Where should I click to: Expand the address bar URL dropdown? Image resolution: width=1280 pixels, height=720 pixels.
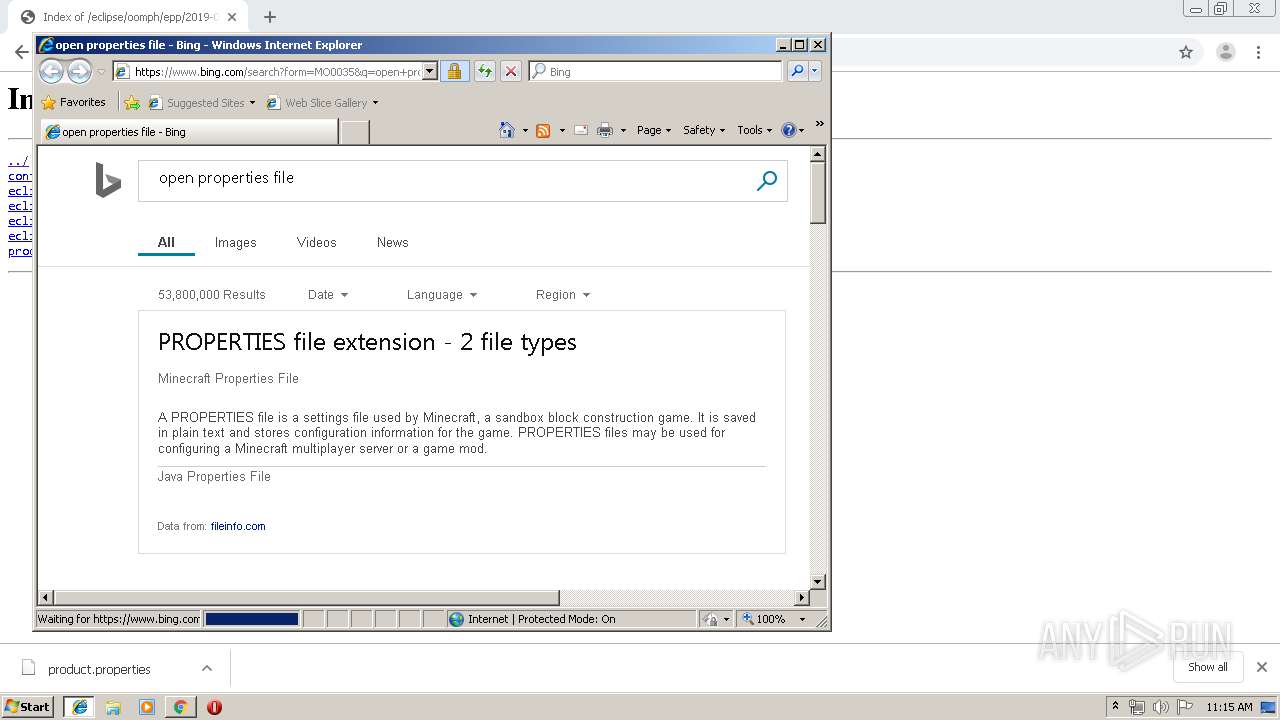[x=430, y=71]
